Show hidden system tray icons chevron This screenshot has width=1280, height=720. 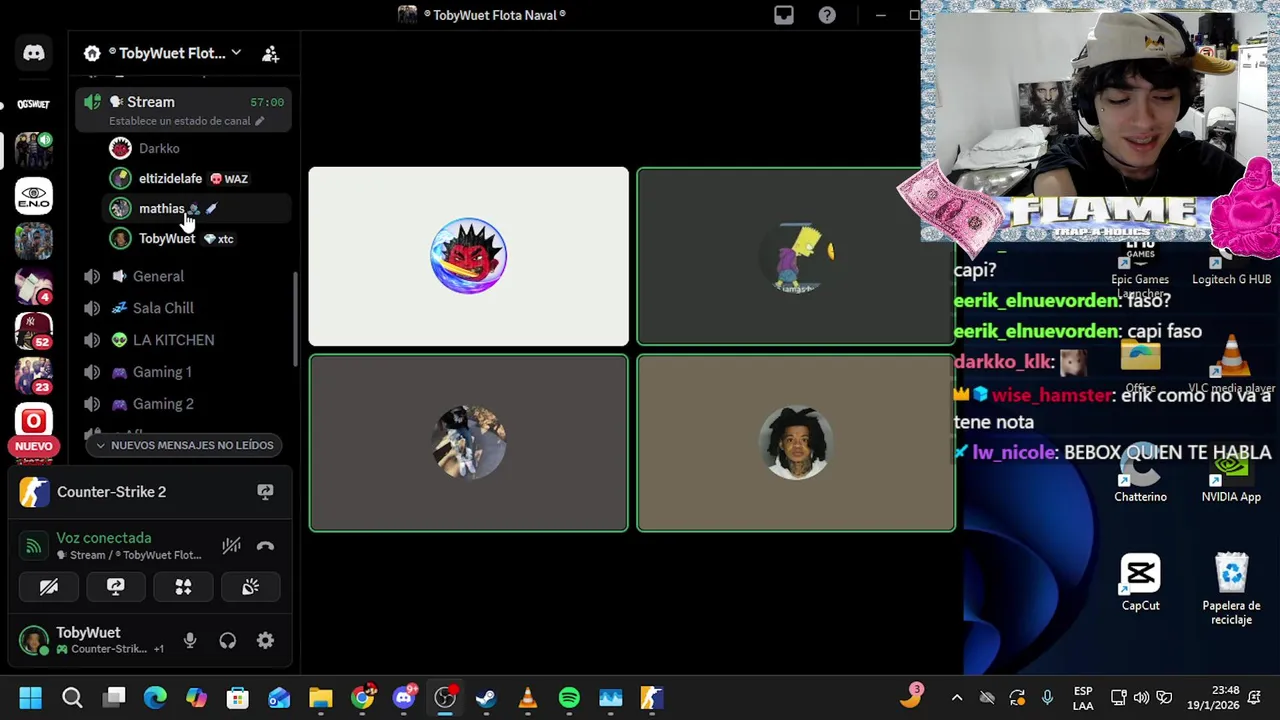(x=956, y=698)
